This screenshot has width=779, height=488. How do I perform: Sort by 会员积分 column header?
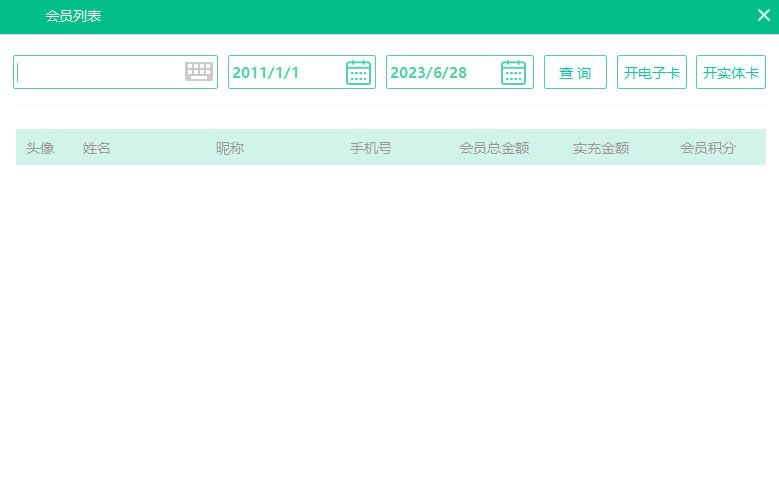[x=708, y=148]
